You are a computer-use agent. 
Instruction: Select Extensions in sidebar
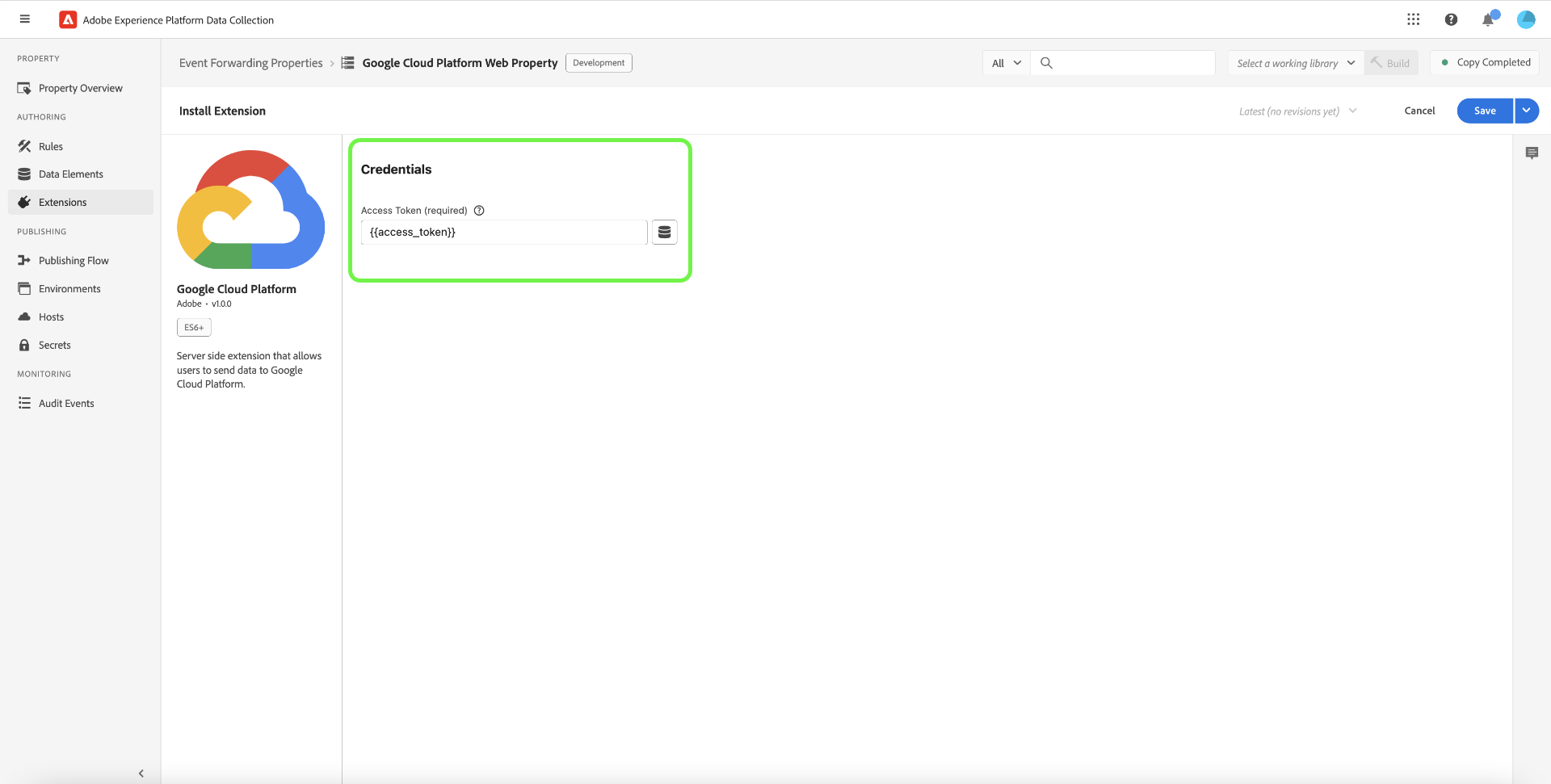(x=81, y=202)
